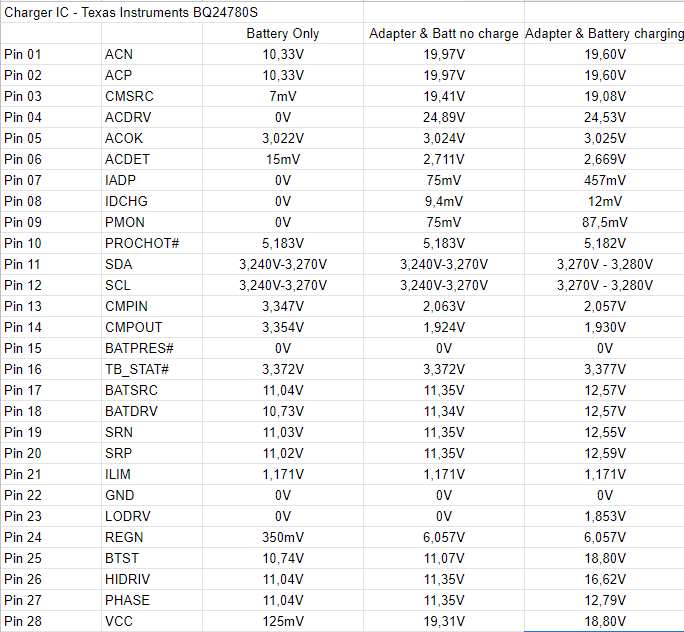Select the '1,924V' cell
684x632 pixels.
444,327
